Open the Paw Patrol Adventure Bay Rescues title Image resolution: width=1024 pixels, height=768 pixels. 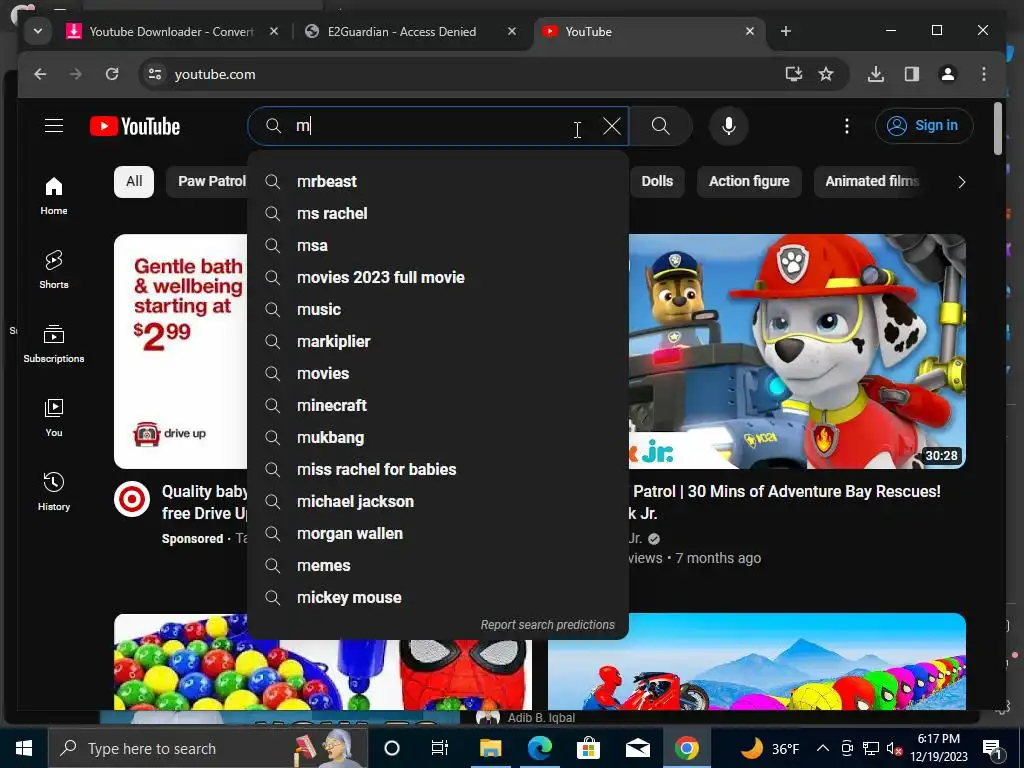[x=787, y=502]
